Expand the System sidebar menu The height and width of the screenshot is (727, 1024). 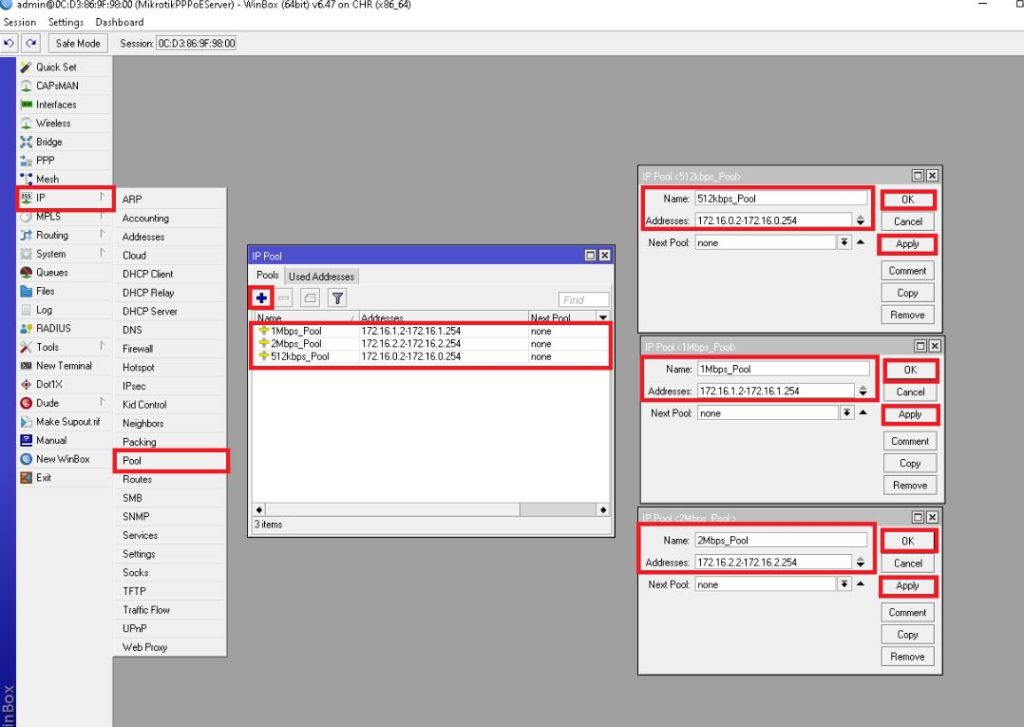click(64, 253)
